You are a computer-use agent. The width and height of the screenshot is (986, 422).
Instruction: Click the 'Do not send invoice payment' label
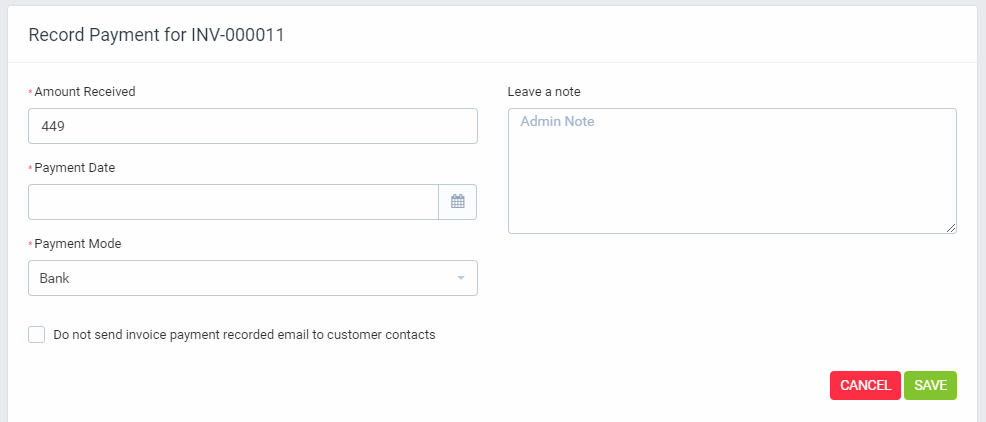(x=244, y=335)
